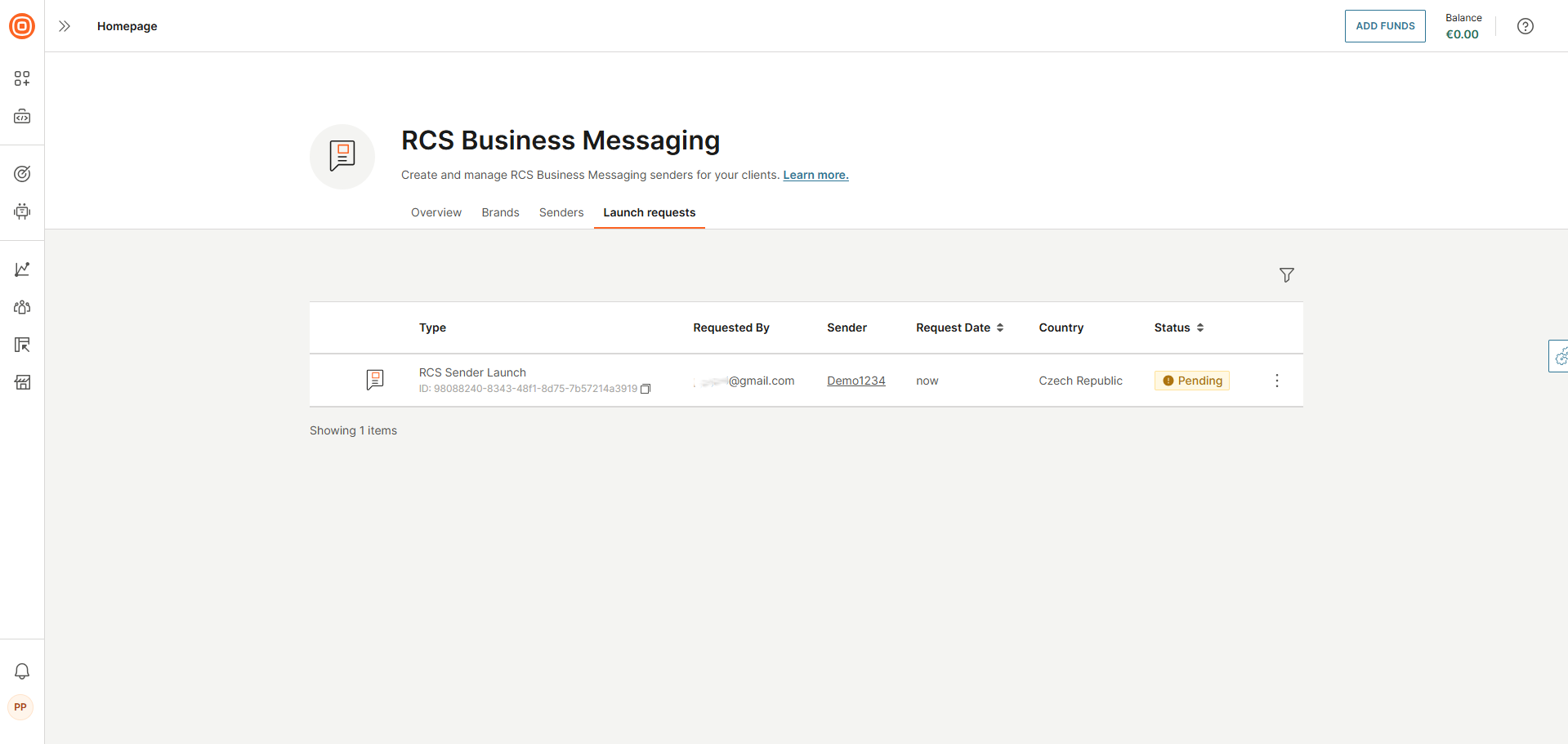Open the Infobip home logo

click(22, 25)
